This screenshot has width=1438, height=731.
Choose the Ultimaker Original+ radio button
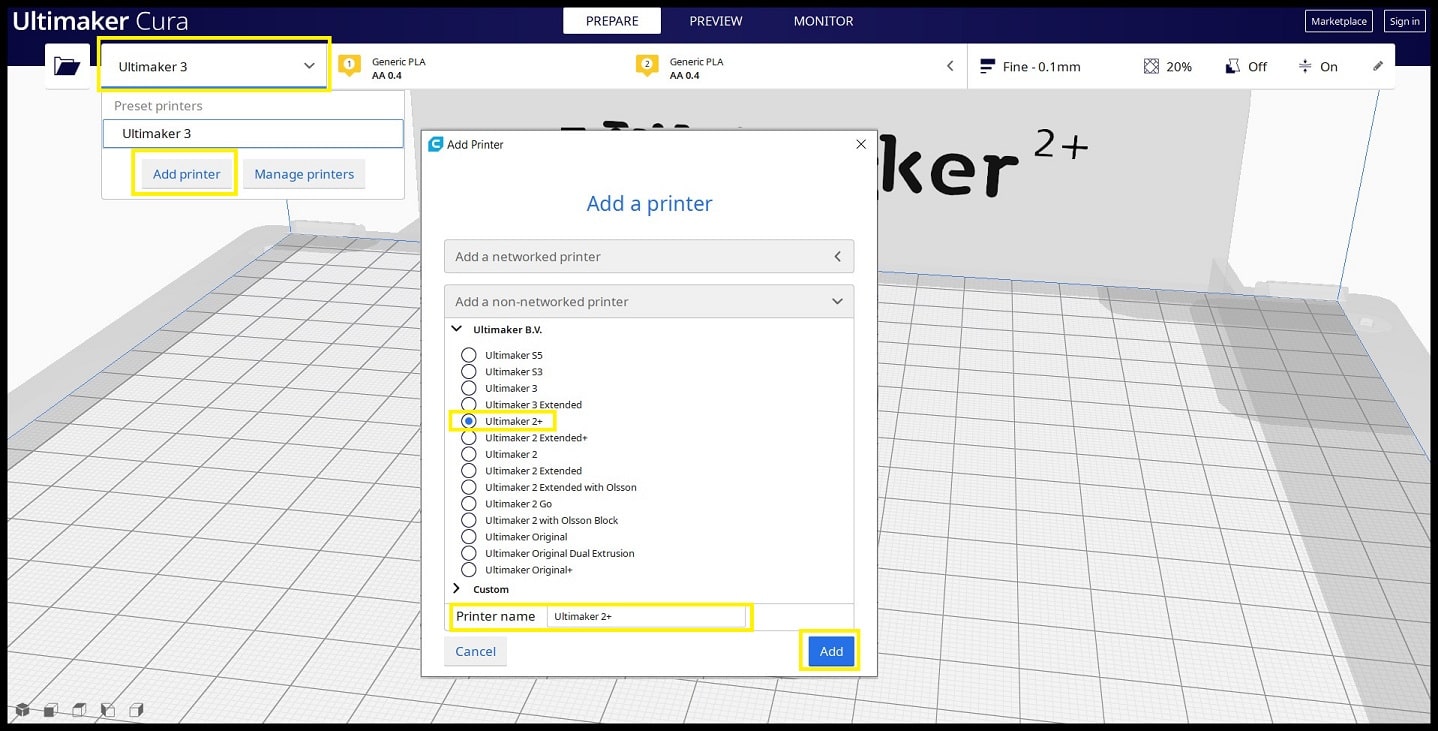(x=468, y=570)
